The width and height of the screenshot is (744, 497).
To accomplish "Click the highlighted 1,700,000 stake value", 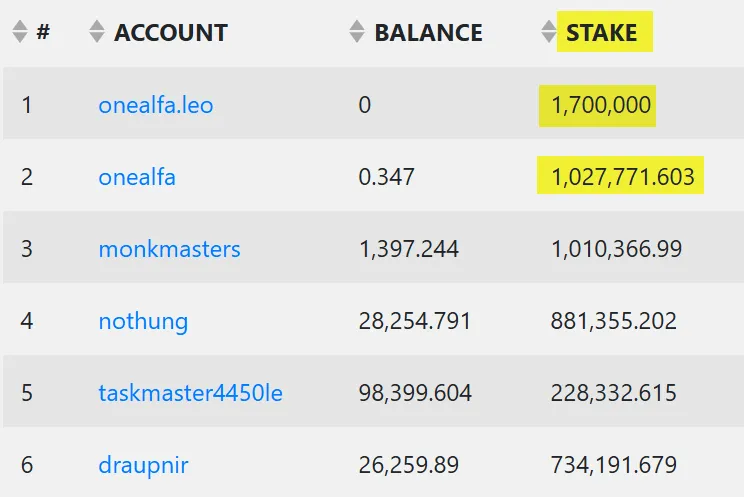I will [x=601, y=105].
